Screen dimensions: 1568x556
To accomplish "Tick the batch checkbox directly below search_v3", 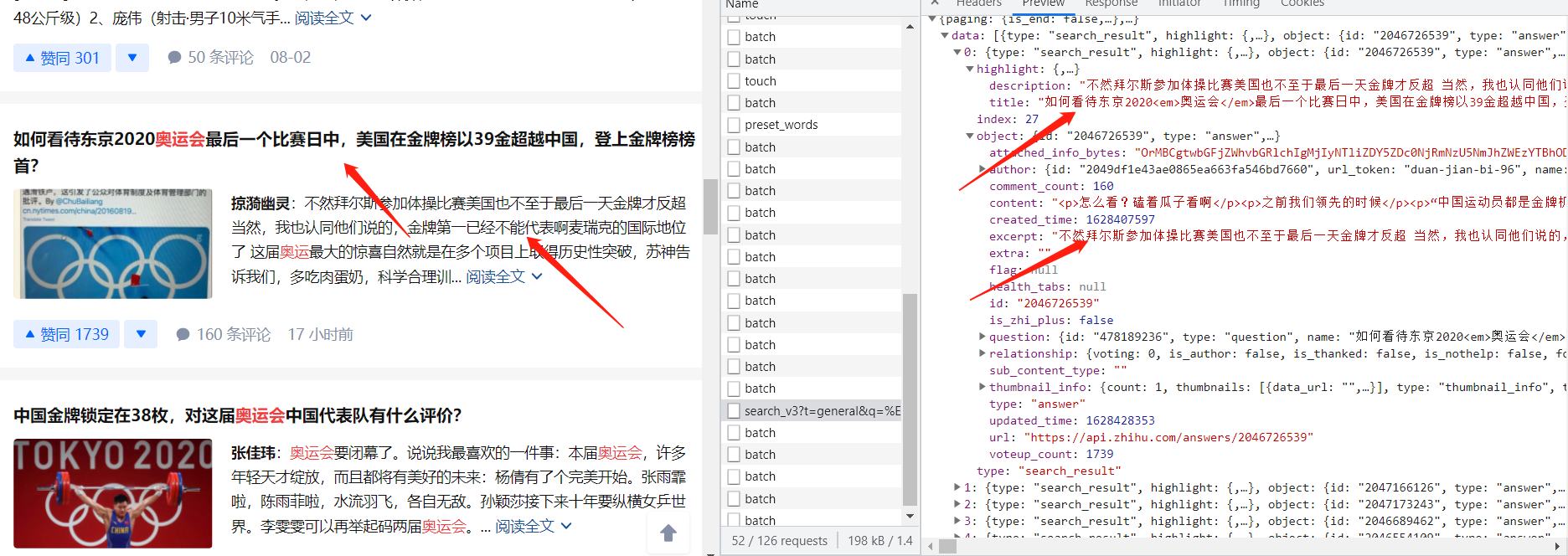I will [x=734, y=433].
